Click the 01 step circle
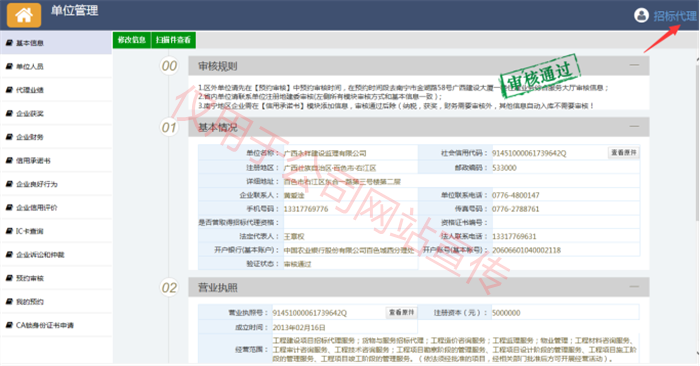This screenshot has height=366, width=700. coord(169,128)
